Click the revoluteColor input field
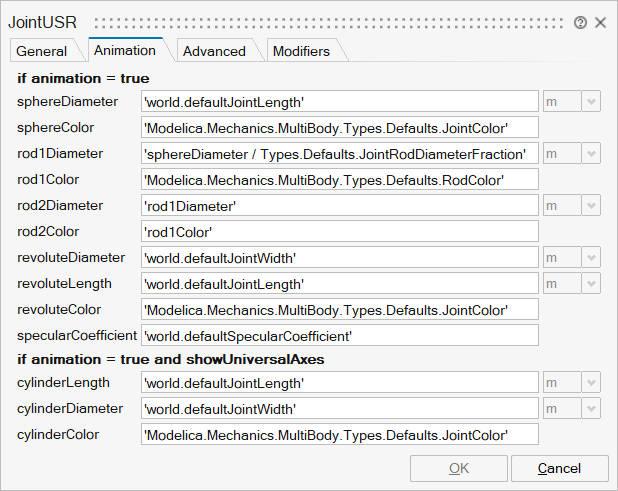This screenshot has width=618, height=491. 340,309
